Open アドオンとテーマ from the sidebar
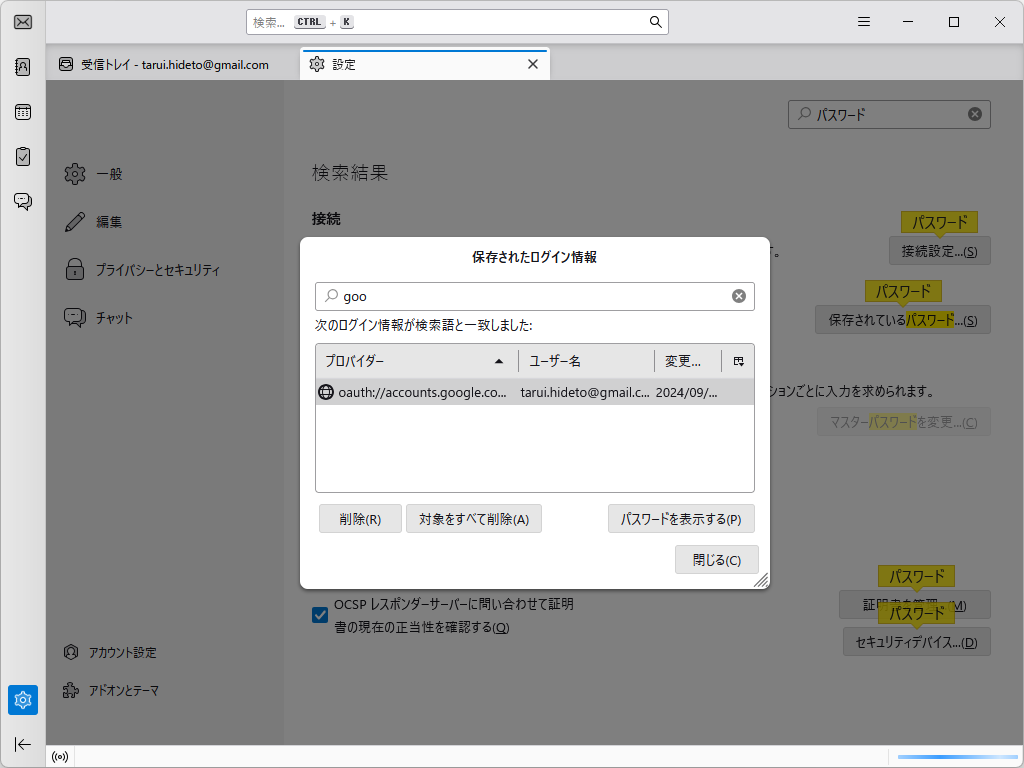1024x768 pixels. pos(123,690)
